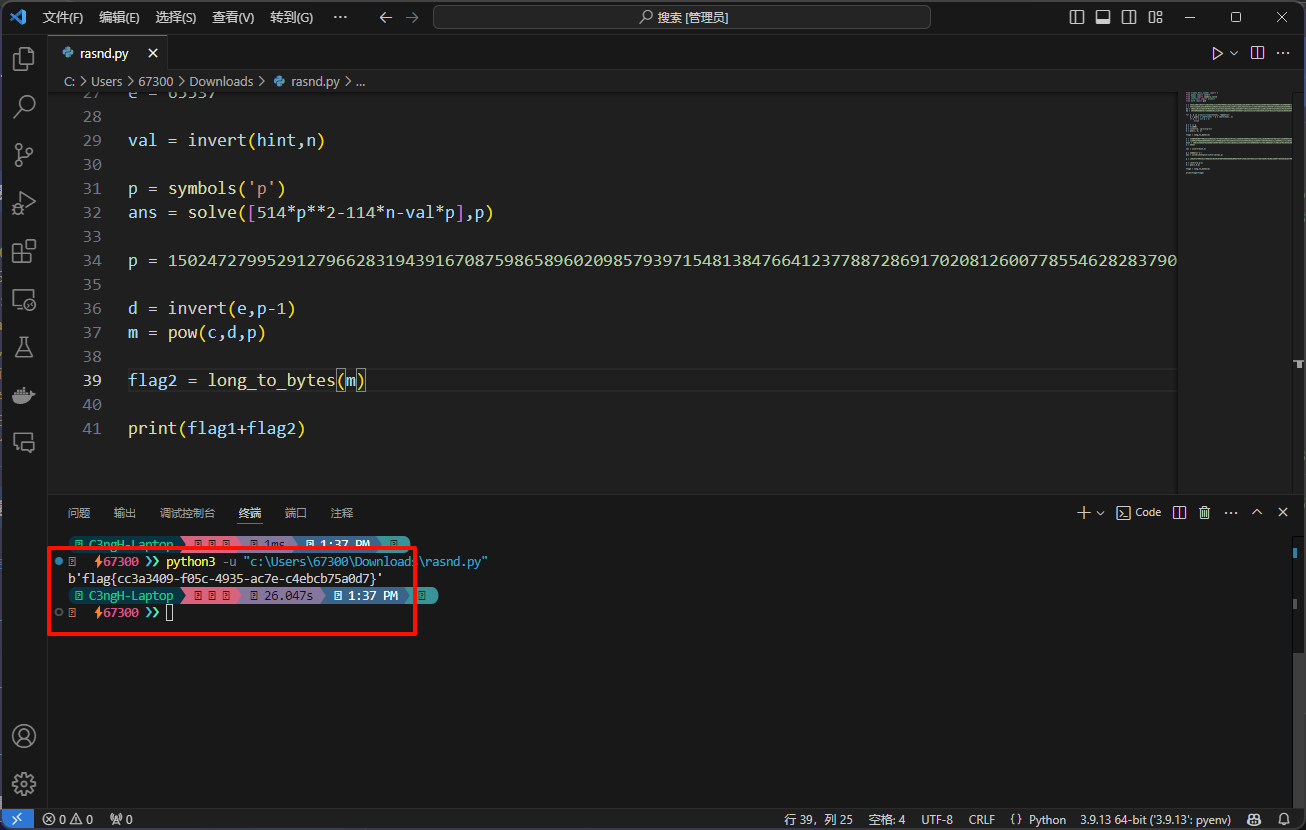This screenshot has width=1306, height=830.
Task: Close the rasnd.py editor tab
Action: (x=153, y=53)
